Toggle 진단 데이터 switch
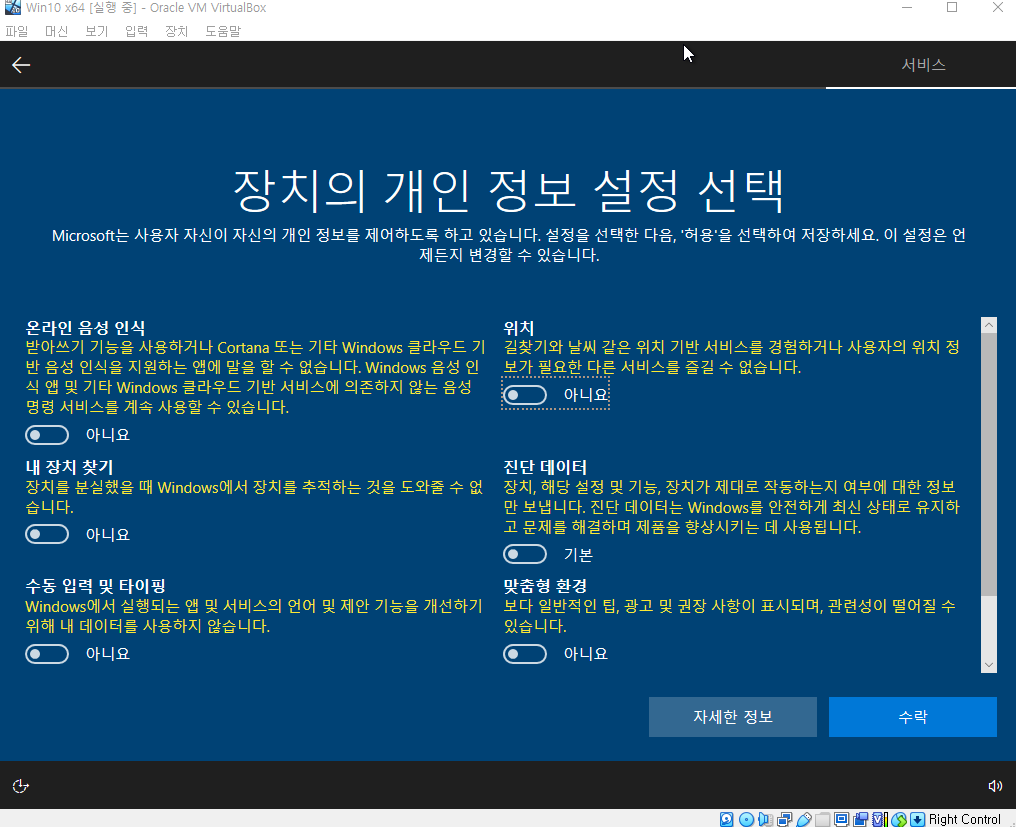The height and width of the screenshot is (827, 1016). pos(525,554)
